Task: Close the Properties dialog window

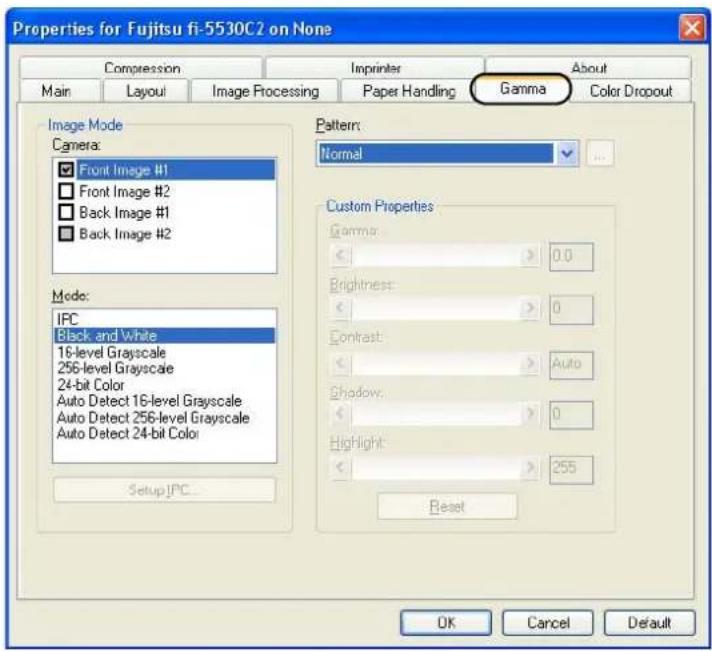Action: pos(692,28)
